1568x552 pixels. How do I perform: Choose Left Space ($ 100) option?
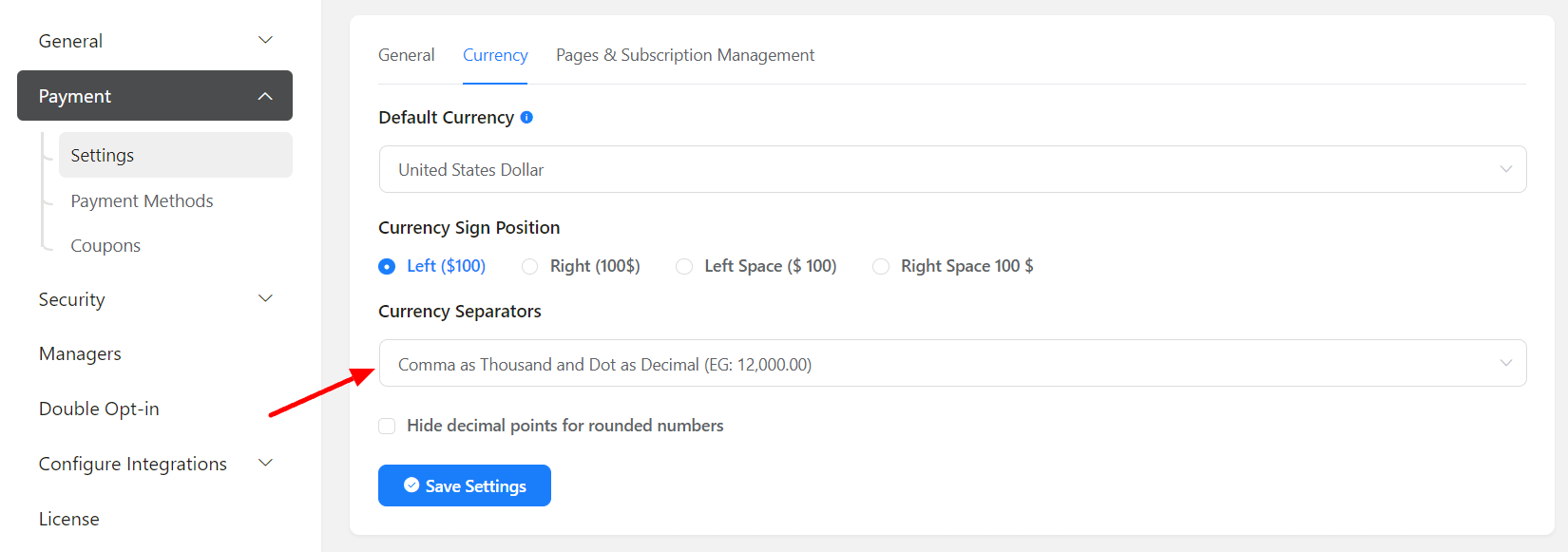[x=684, y=267]
